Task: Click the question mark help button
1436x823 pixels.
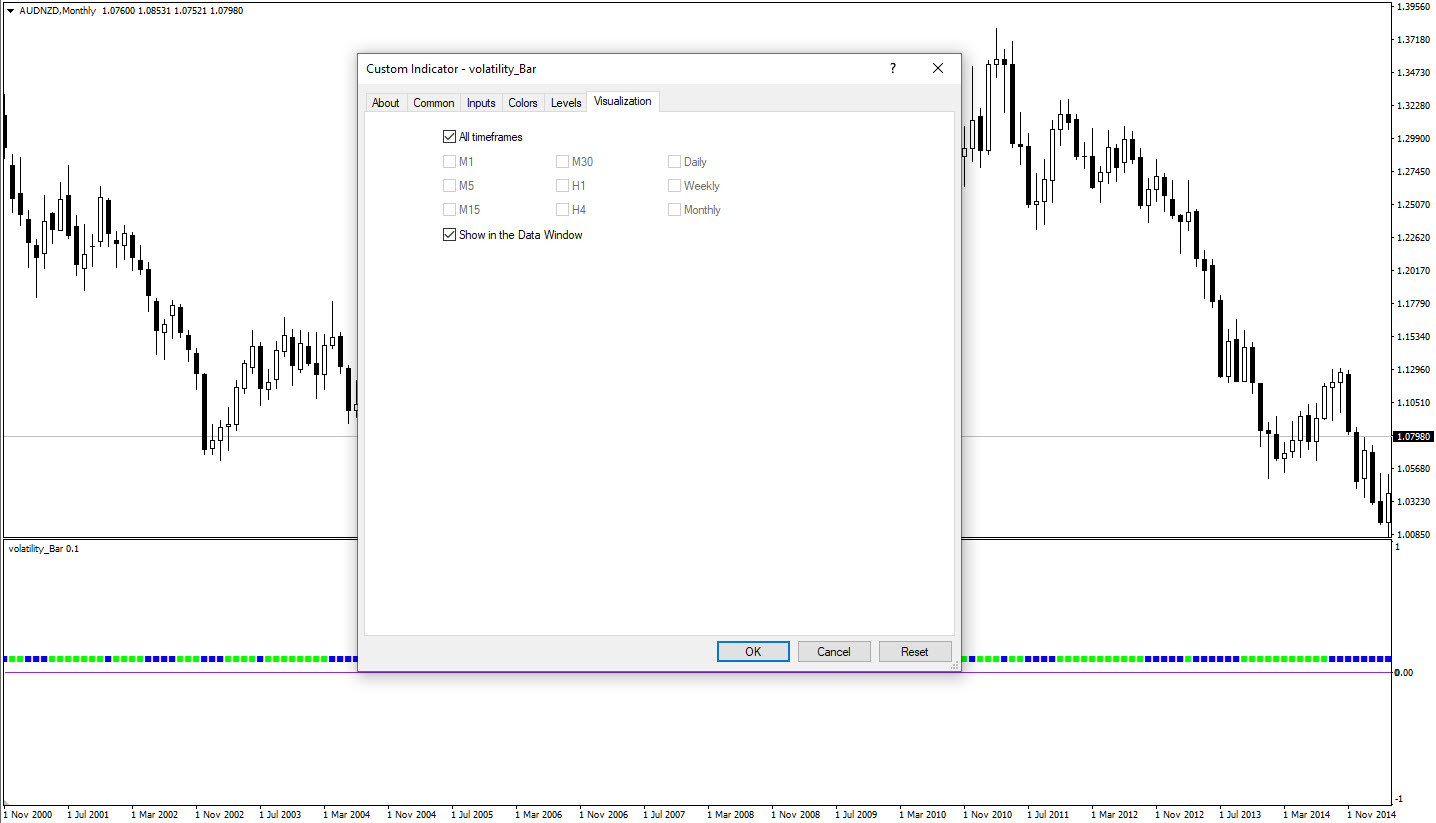Action: (x=893, y=69)
